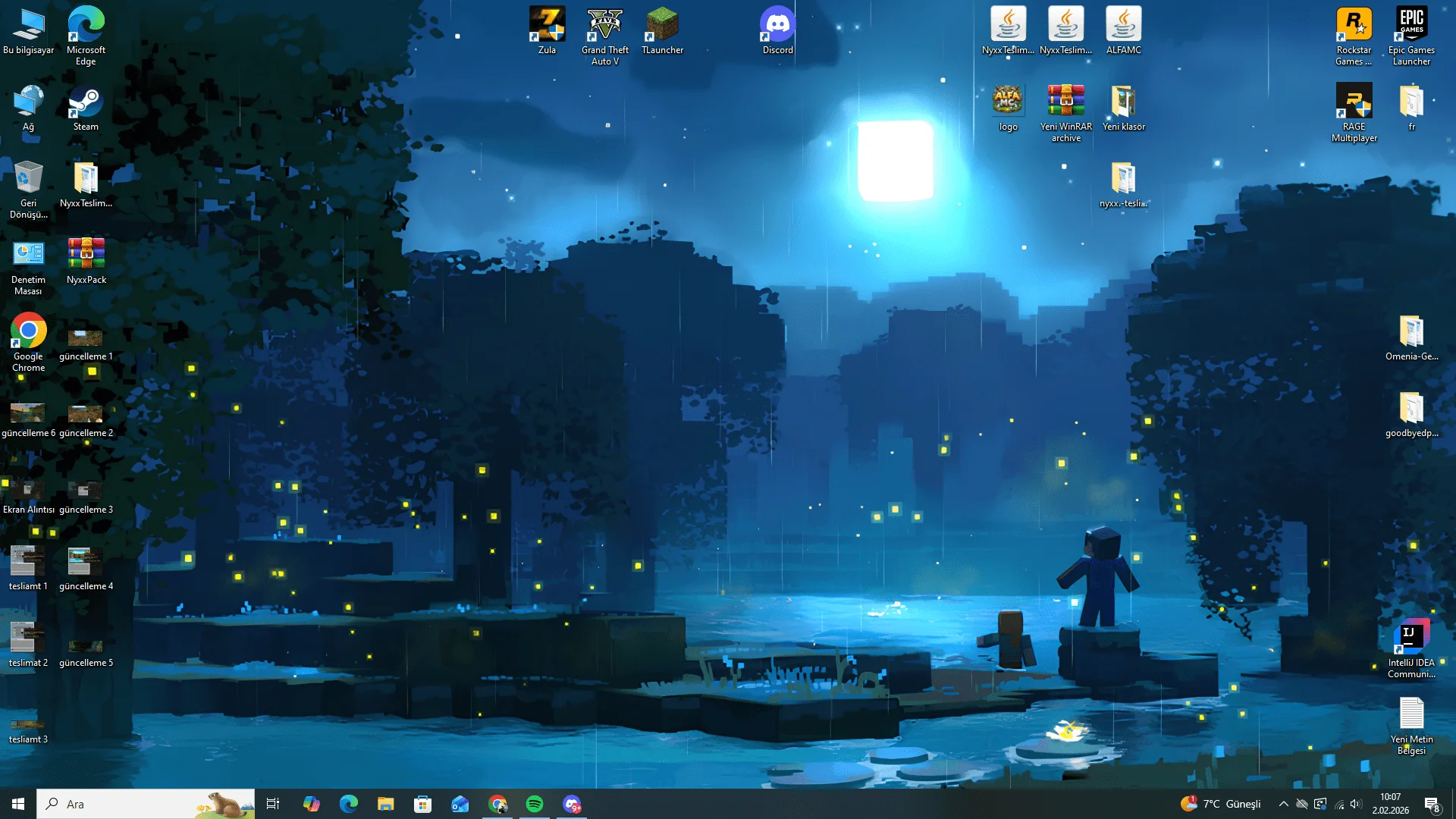Open Denetim Masası control panel icon

pyautogui.click(x=28, y=266)
